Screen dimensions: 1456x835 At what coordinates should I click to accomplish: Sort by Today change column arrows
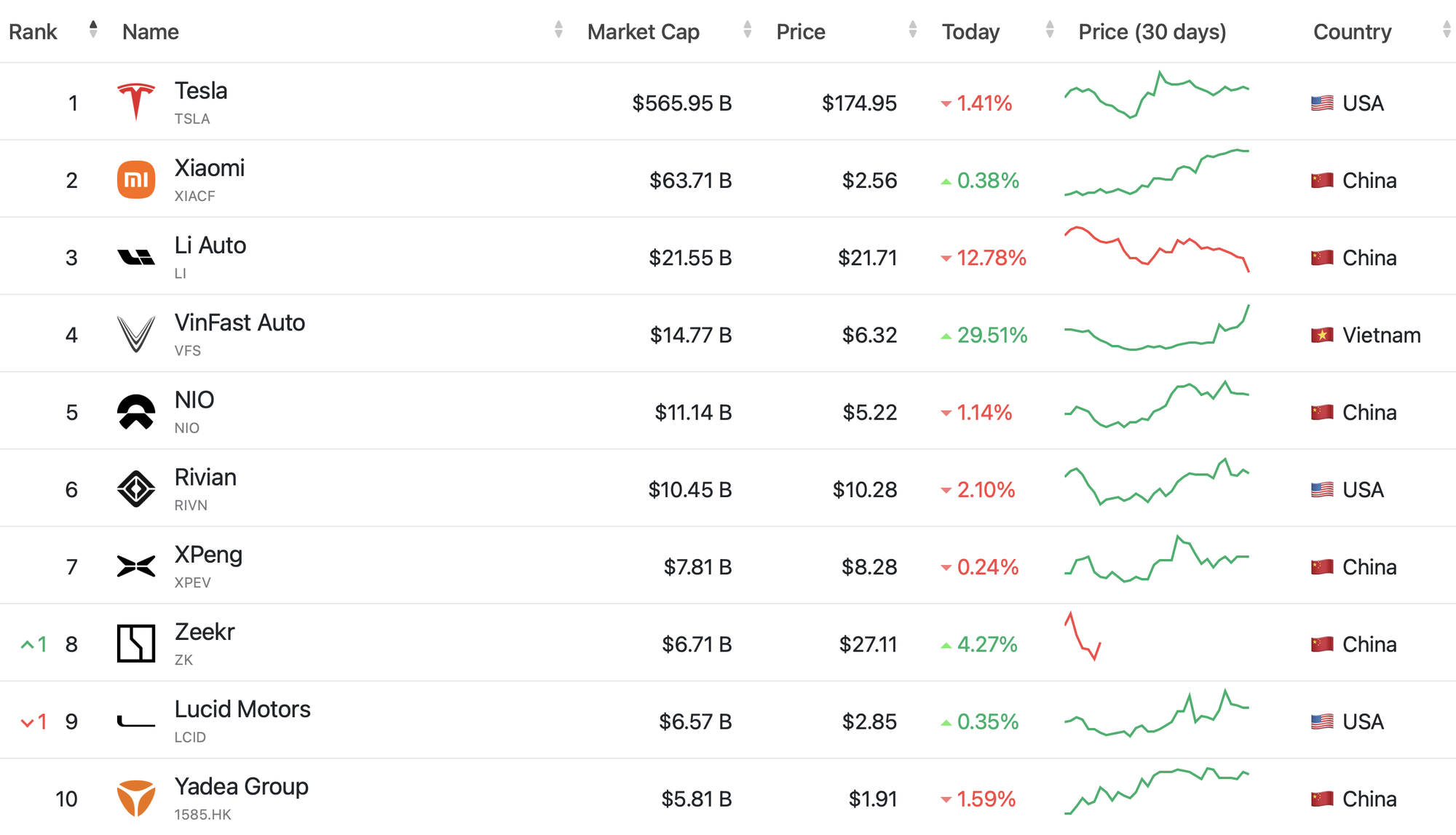(1050, 30)
